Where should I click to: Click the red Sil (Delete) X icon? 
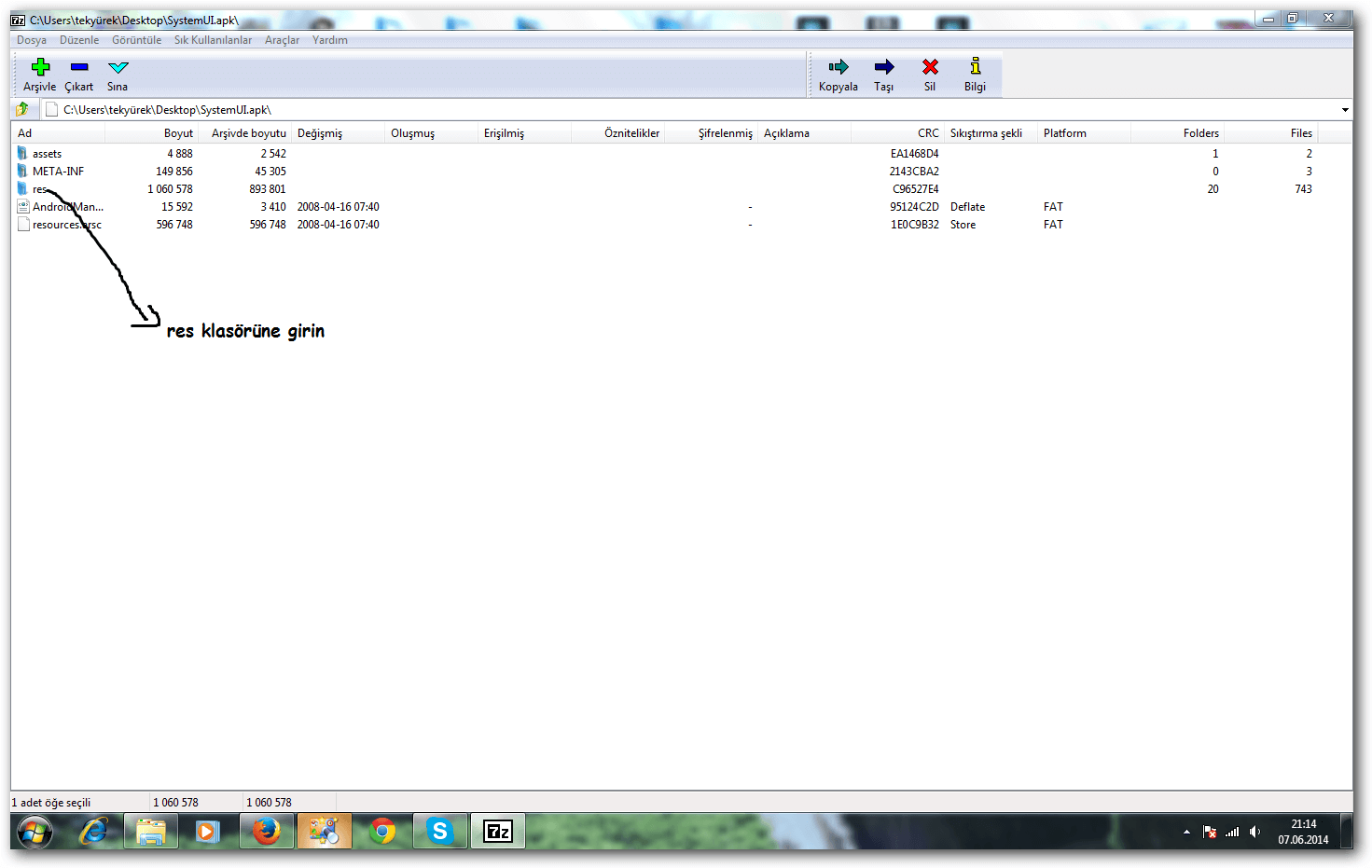[930, 67]
